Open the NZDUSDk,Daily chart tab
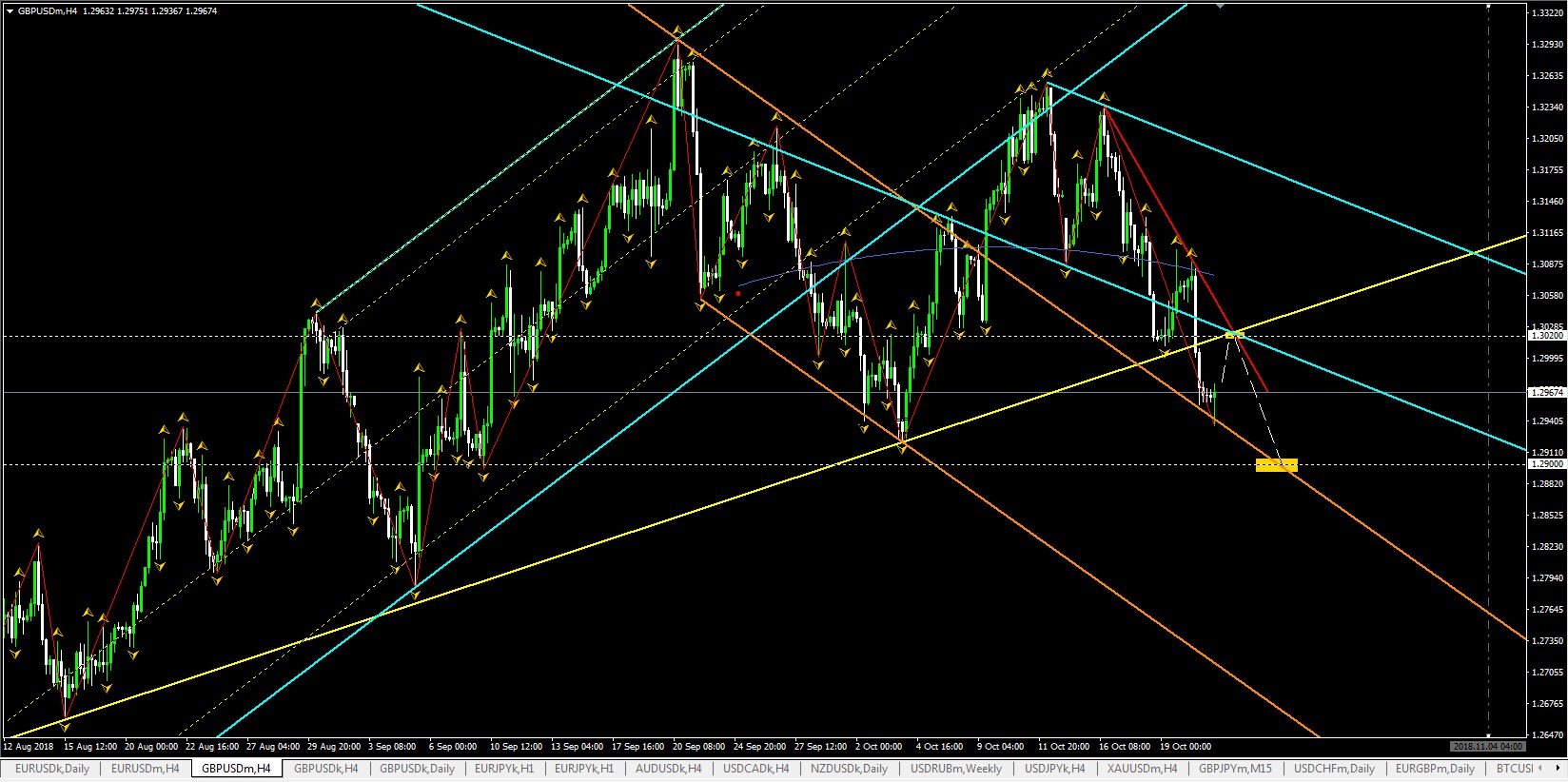Viewport: 1568px width, 782px height. tap(849, 769)
